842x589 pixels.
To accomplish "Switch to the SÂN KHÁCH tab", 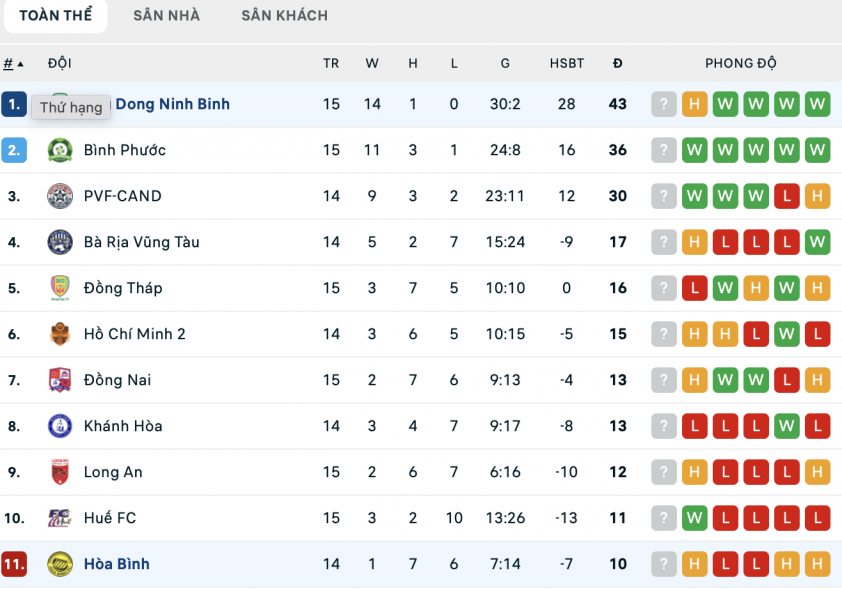I will (x=285, y=16).
